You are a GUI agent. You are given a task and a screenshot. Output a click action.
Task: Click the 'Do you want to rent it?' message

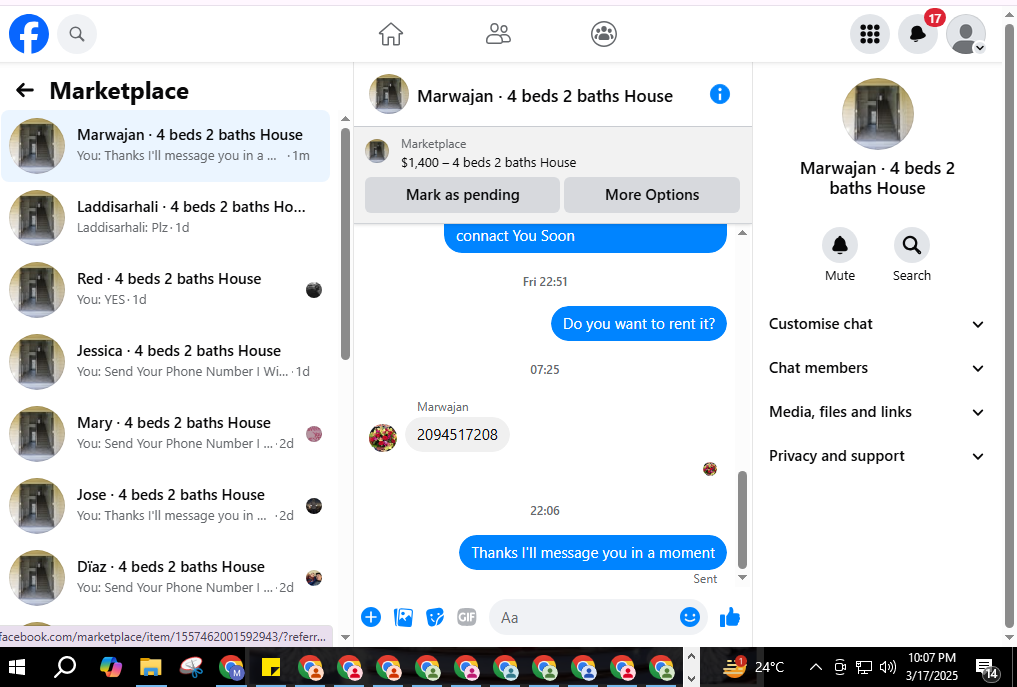pos(638,324)
